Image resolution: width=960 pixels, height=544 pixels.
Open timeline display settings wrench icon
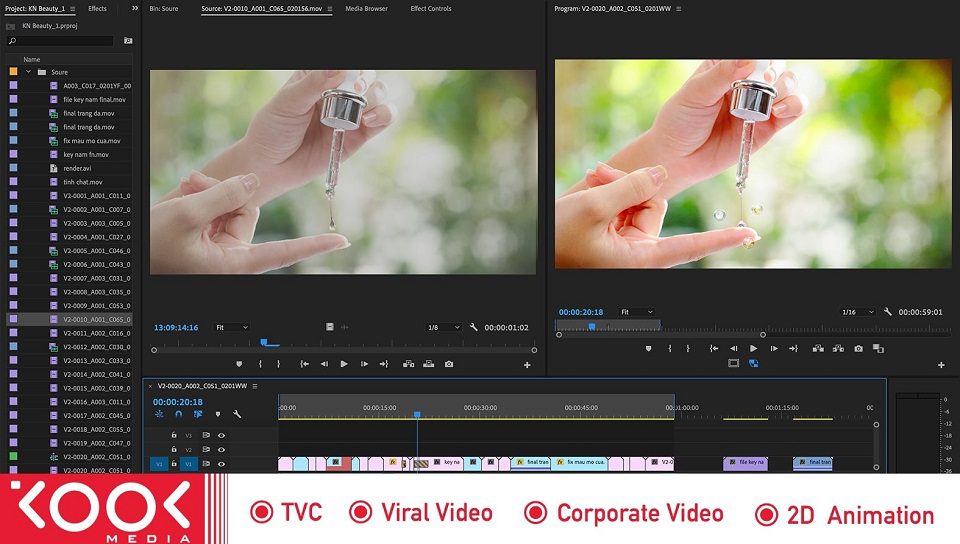point(237,414)
